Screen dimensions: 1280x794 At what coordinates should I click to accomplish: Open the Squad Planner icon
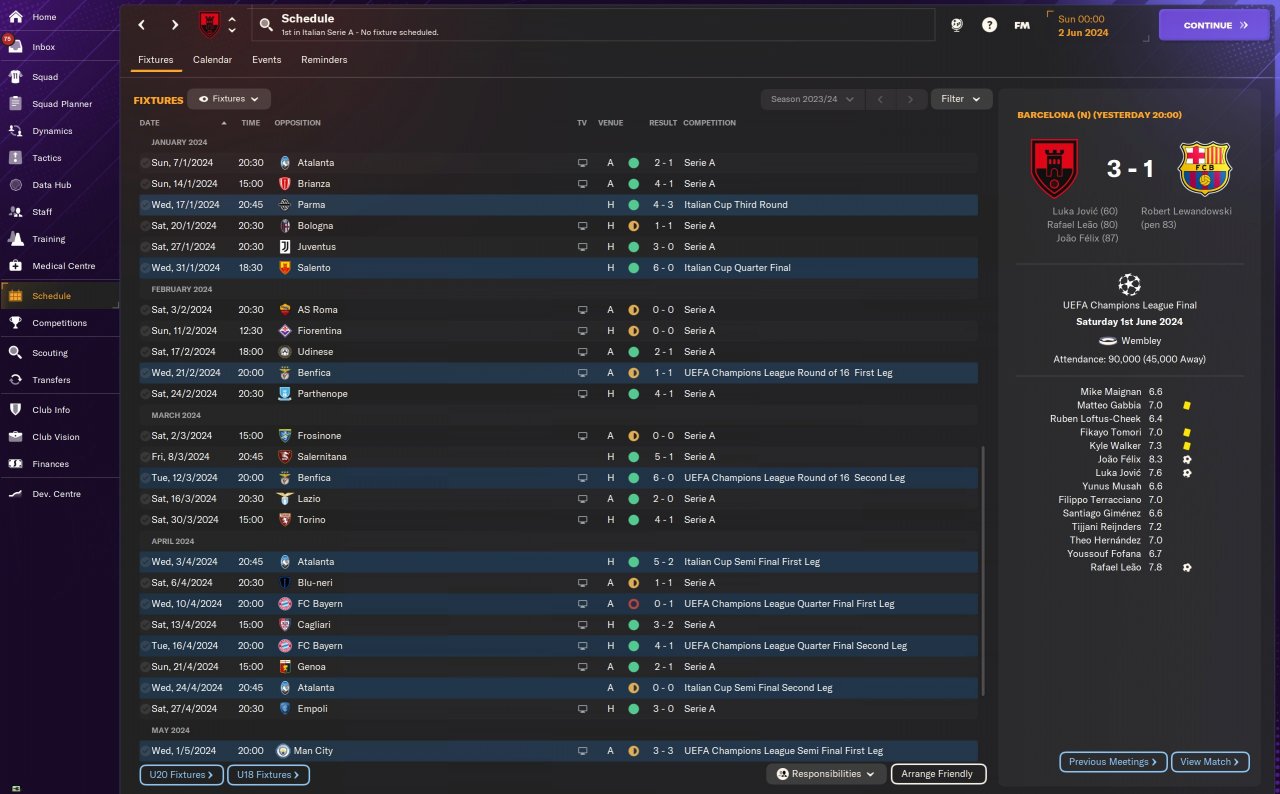tap(15, 104)
